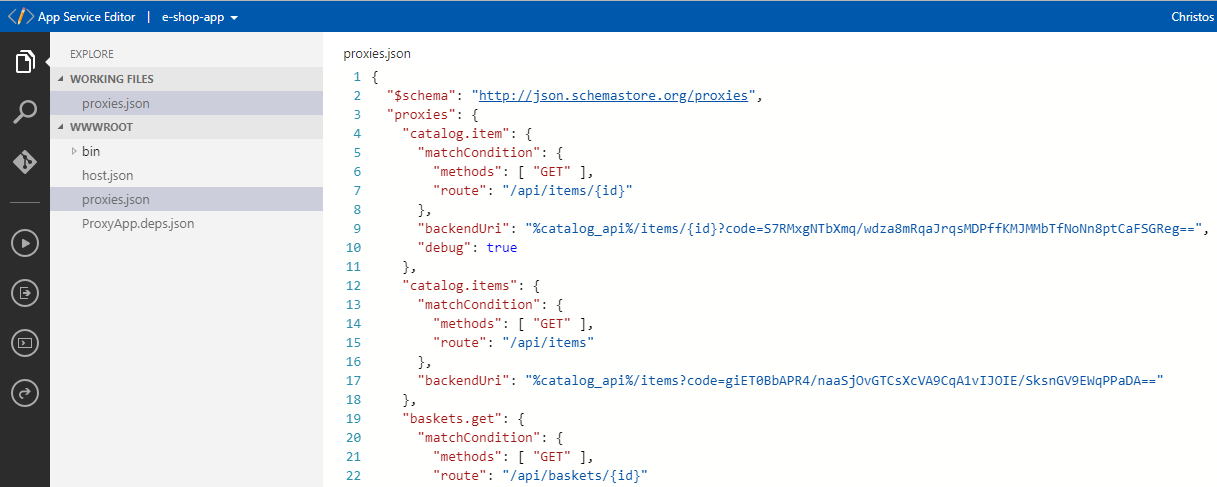Image resolution: width=1217 pixels, height=487 pixels.
Task: Click the proxies.json editor tab title
Action: pos(377,53)
